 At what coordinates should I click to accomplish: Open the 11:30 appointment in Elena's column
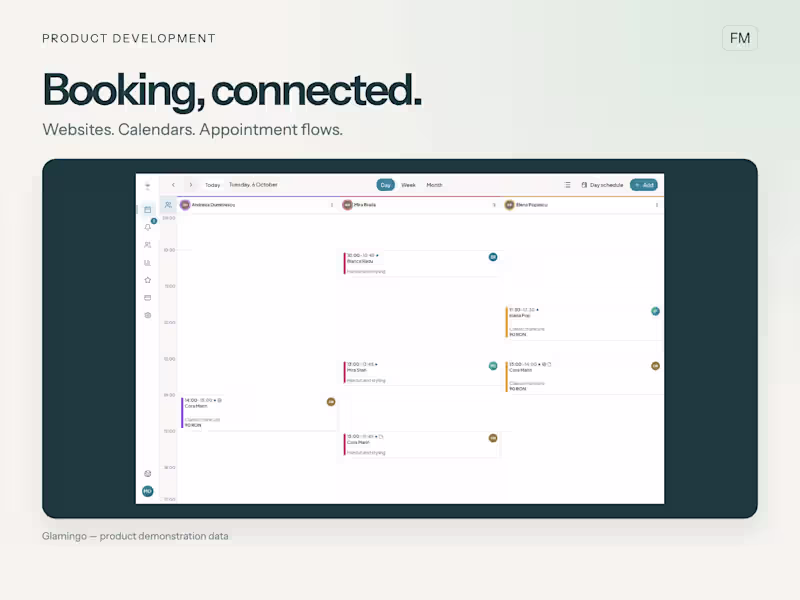[583, 322]
